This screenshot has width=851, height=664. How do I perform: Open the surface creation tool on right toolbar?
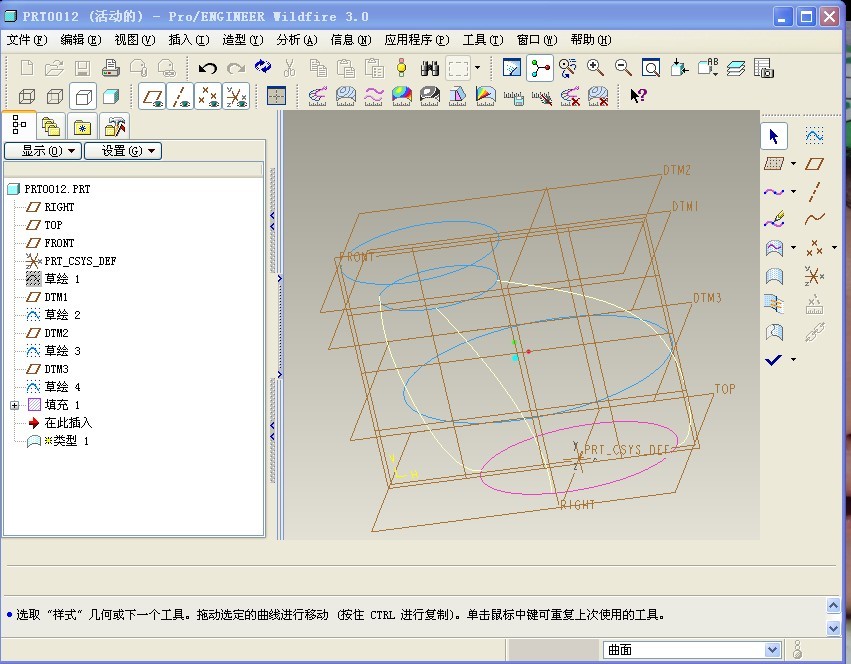click(774, 248)
